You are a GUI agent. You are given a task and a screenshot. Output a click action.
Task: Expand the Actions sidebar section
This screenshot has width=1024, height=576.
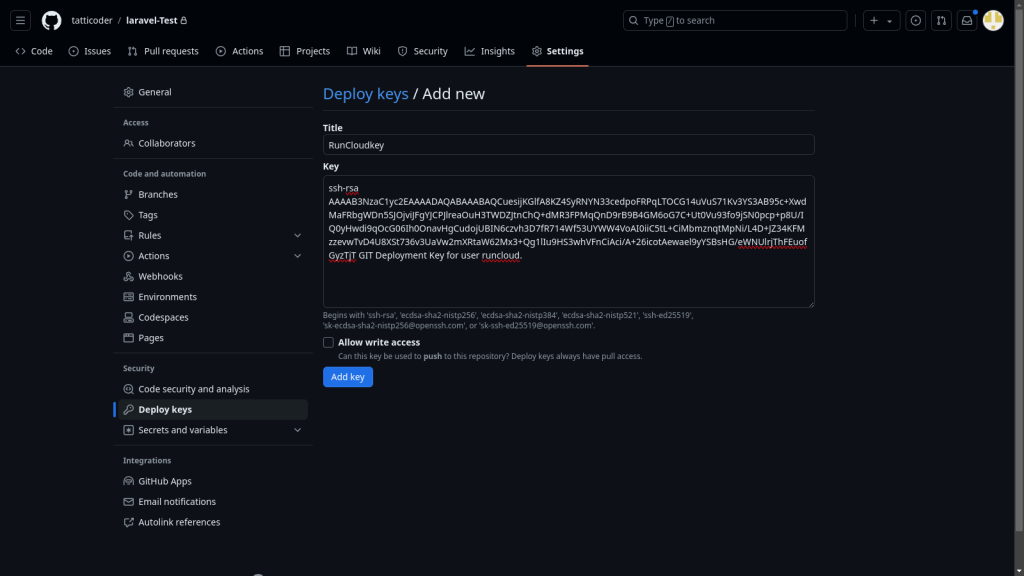tap(297, 256)
